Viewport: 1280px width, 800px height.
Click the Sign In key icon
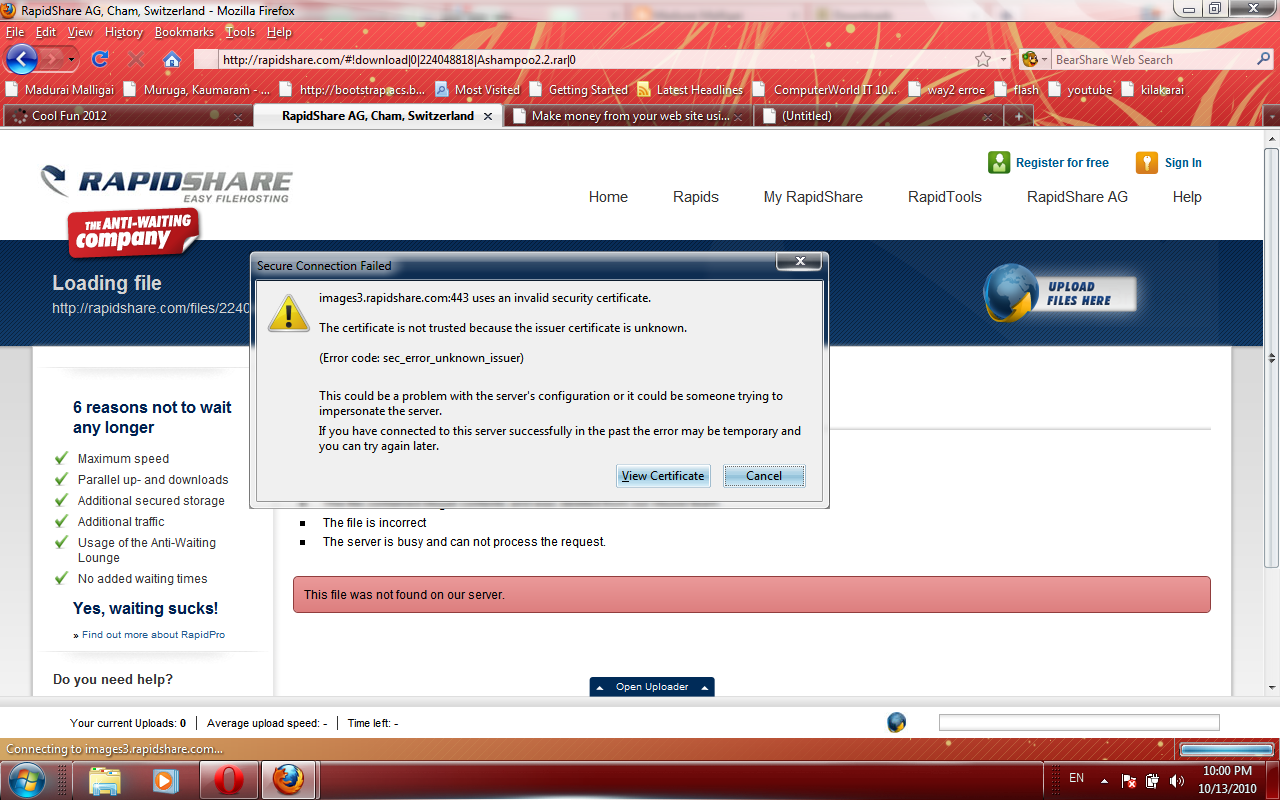1147,163
